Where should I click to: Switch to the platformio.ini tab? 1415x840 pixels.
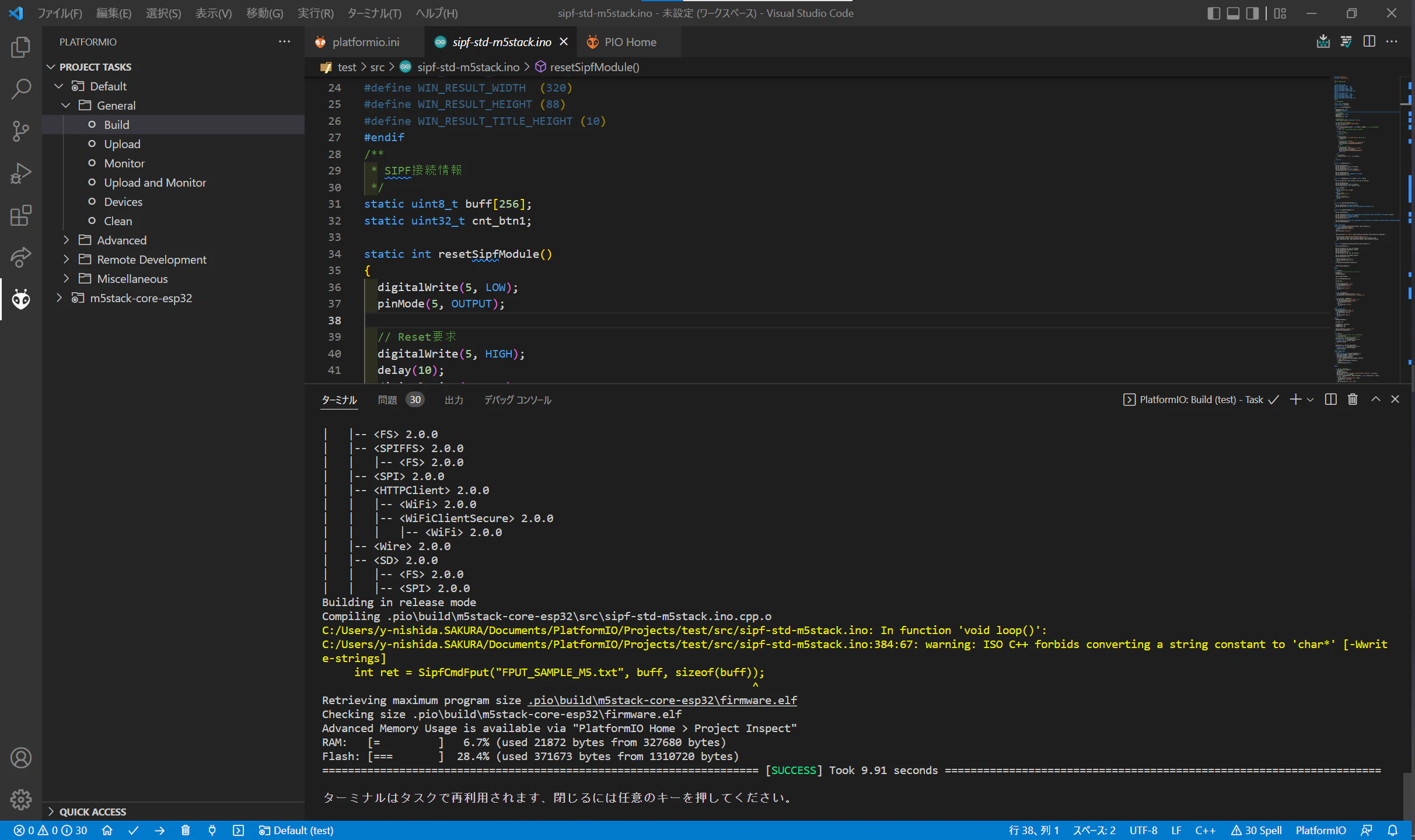(x=365, y=42)
